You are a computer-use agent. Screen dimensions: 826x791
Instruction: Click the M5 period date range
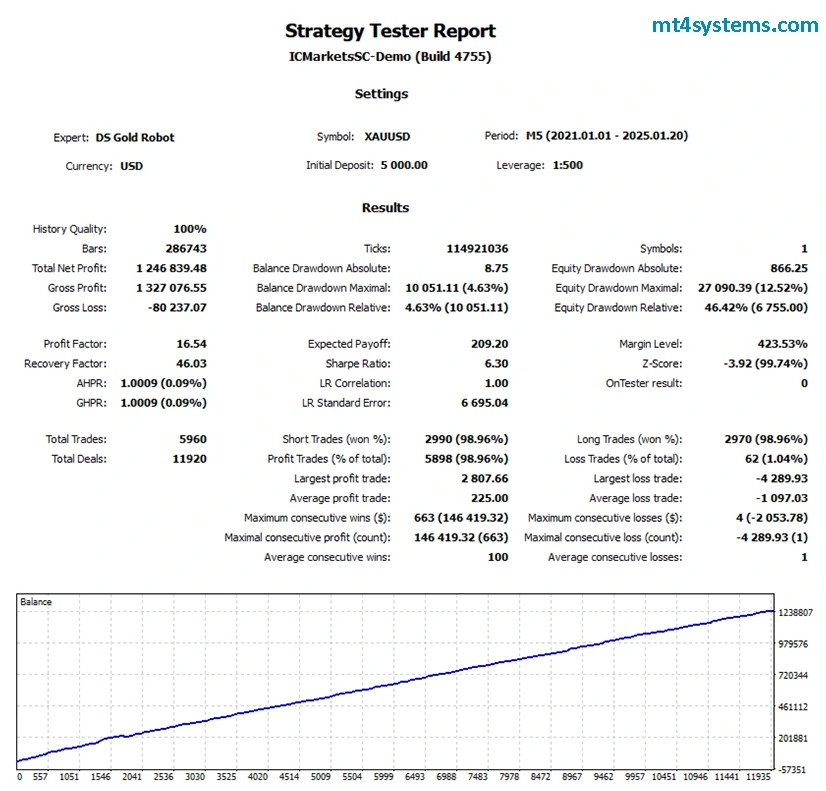pos(606,136)
